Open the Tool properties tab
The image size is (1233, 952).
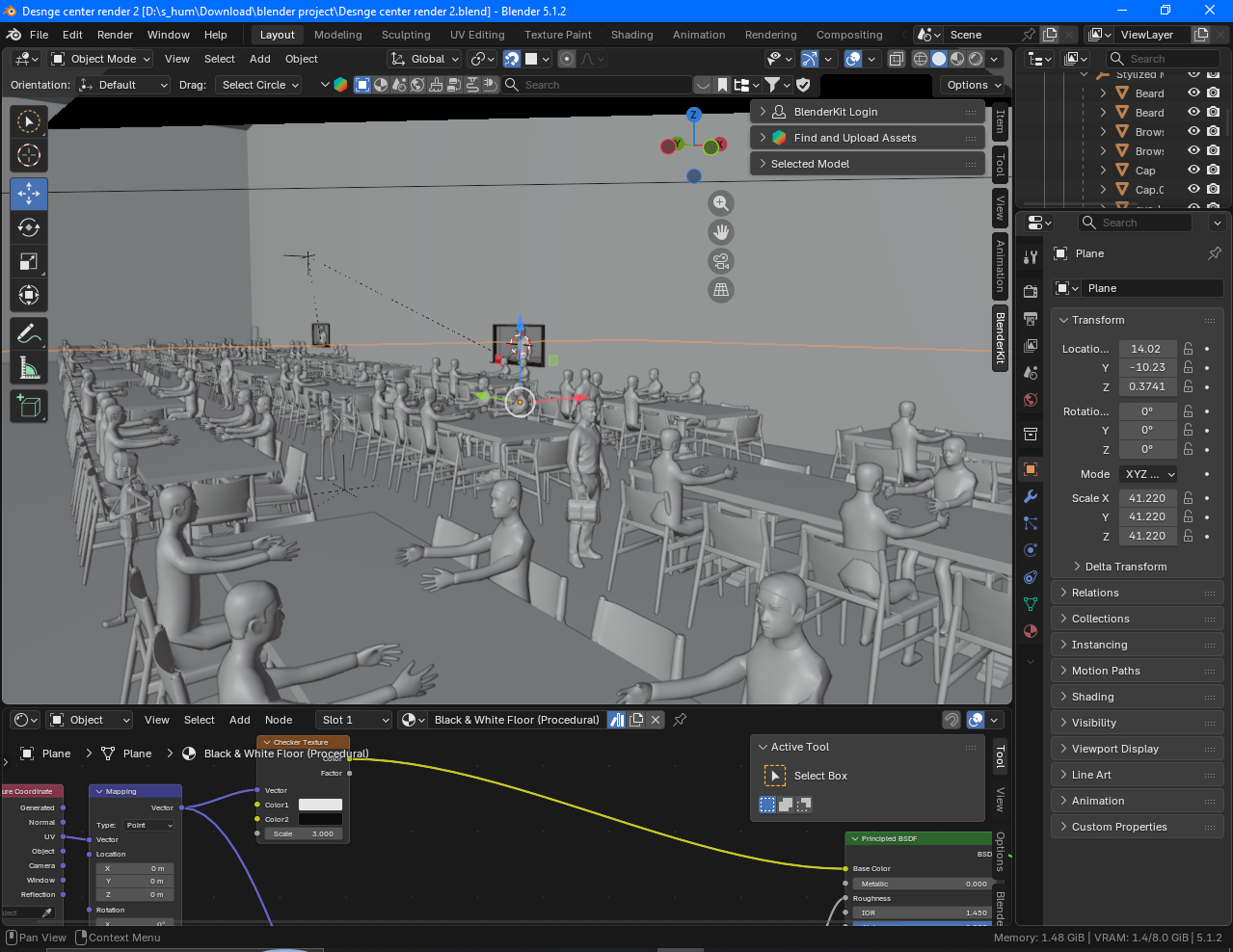tap(1031, 256)
